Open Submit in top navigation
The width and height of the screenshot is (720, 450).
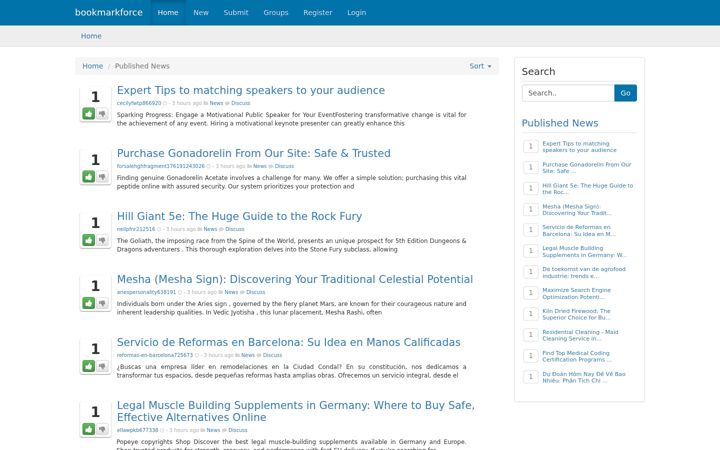(x=236, y=12)
